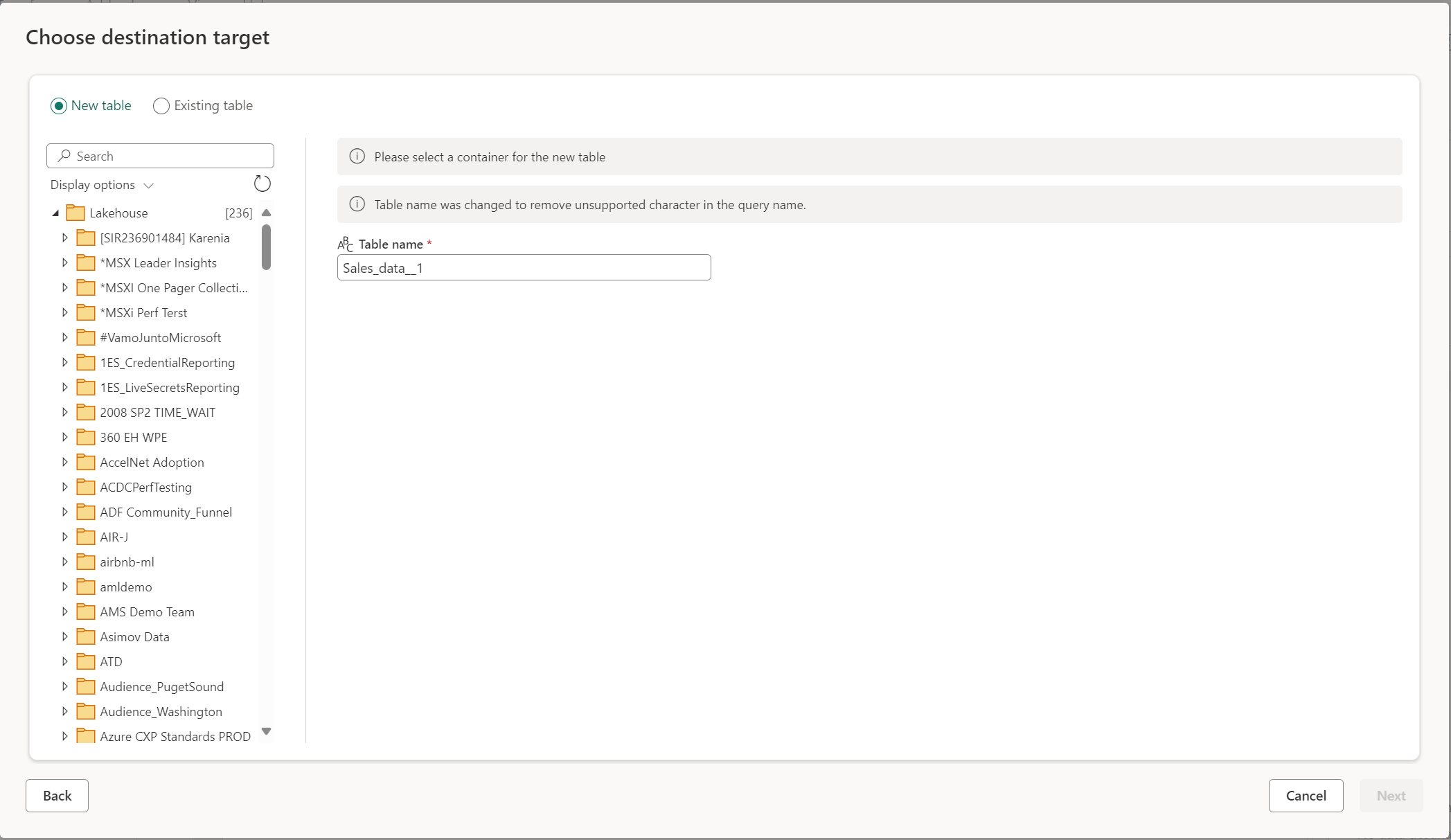The height and width of the screenshot is (840, 1451).
Task: Select the Asimov Data folder item
Action: pyautogui.click(x=134, y=636)
